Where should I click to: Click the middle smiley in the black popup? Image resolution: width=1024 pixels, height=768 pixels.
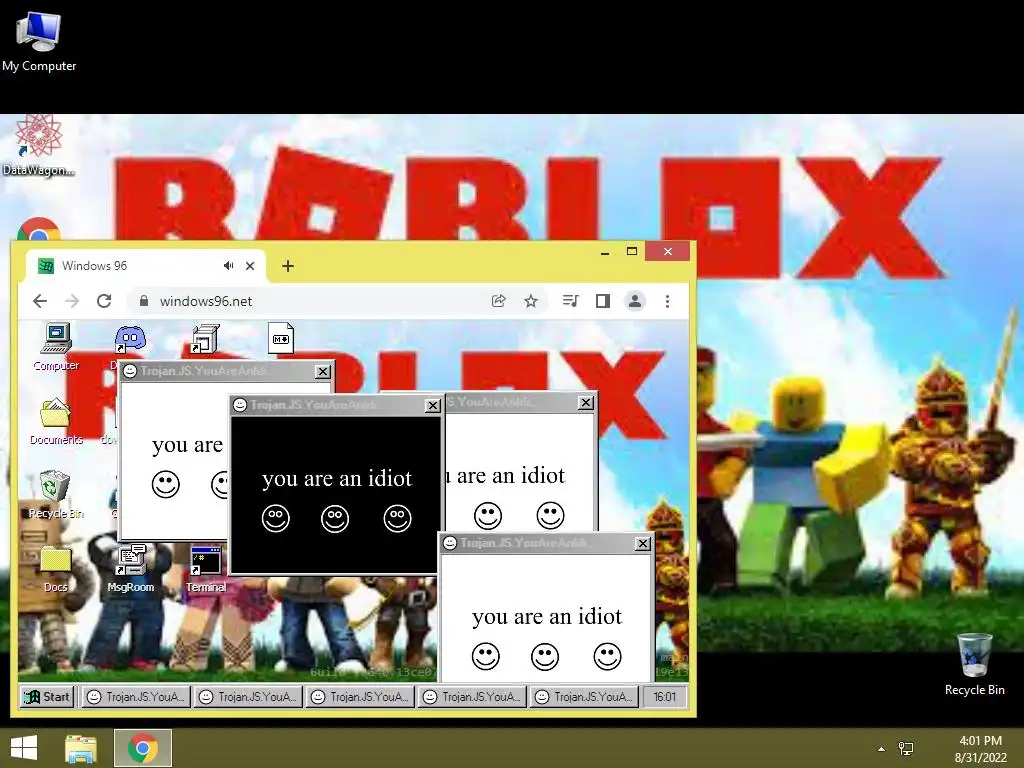click(335, 519)
